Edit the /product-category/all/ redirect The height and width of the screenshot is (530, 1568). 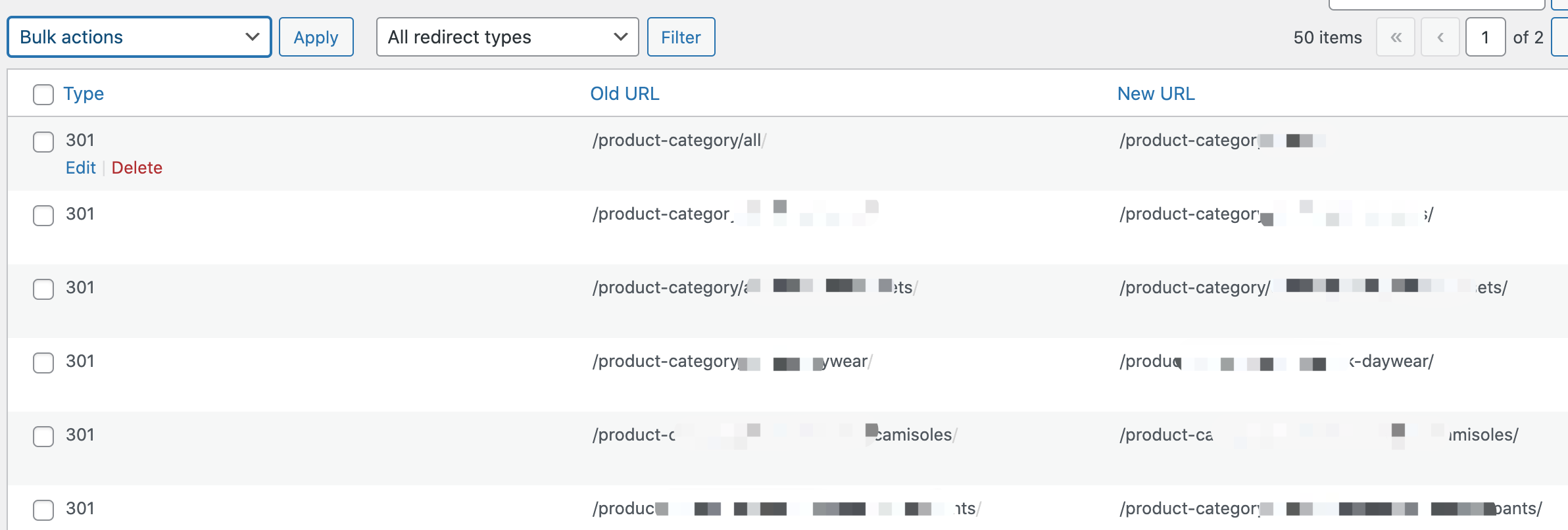pyautogui.click(x=80, y=168)
